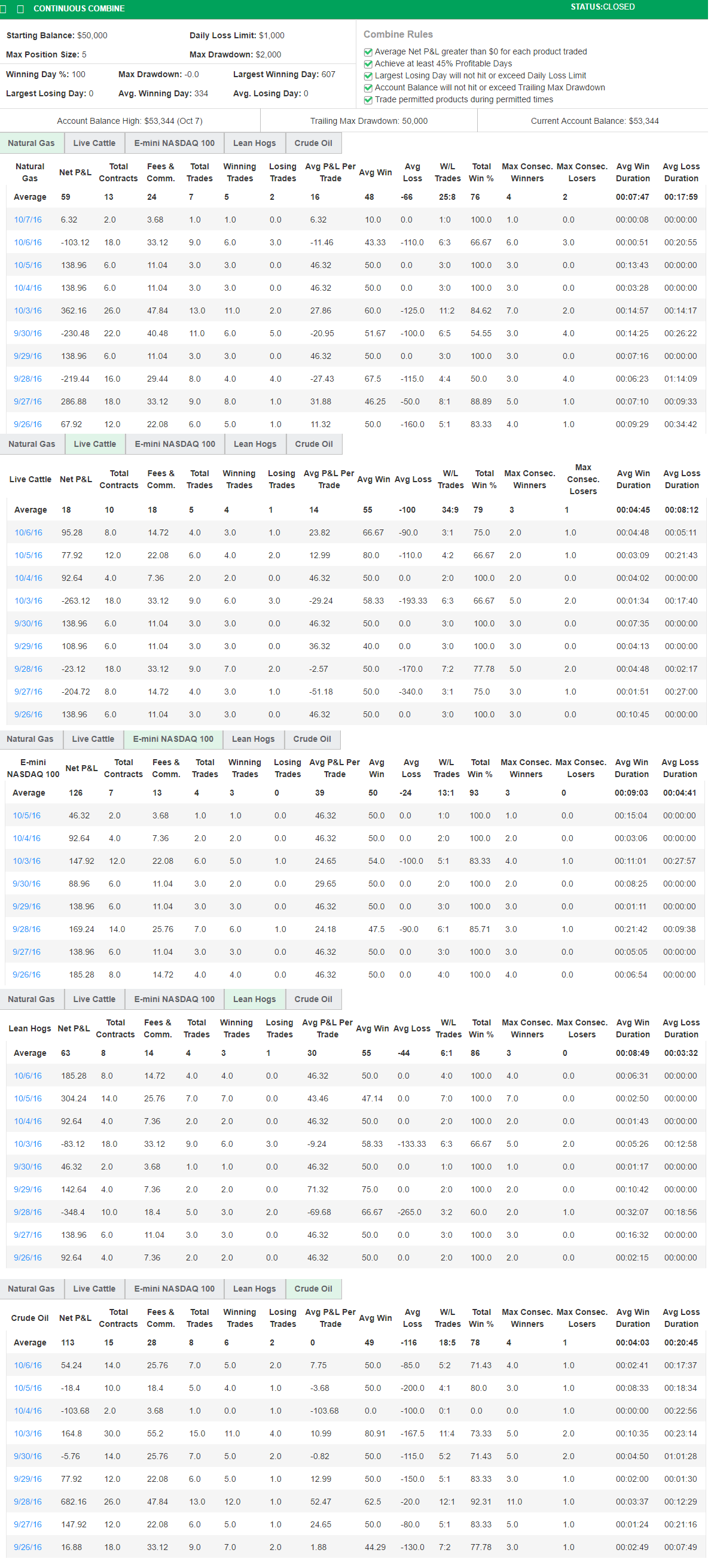Click 'Starting Balance: $50,000' text
The width and height of the screenshot is (711, 1568).
(57, 36)
